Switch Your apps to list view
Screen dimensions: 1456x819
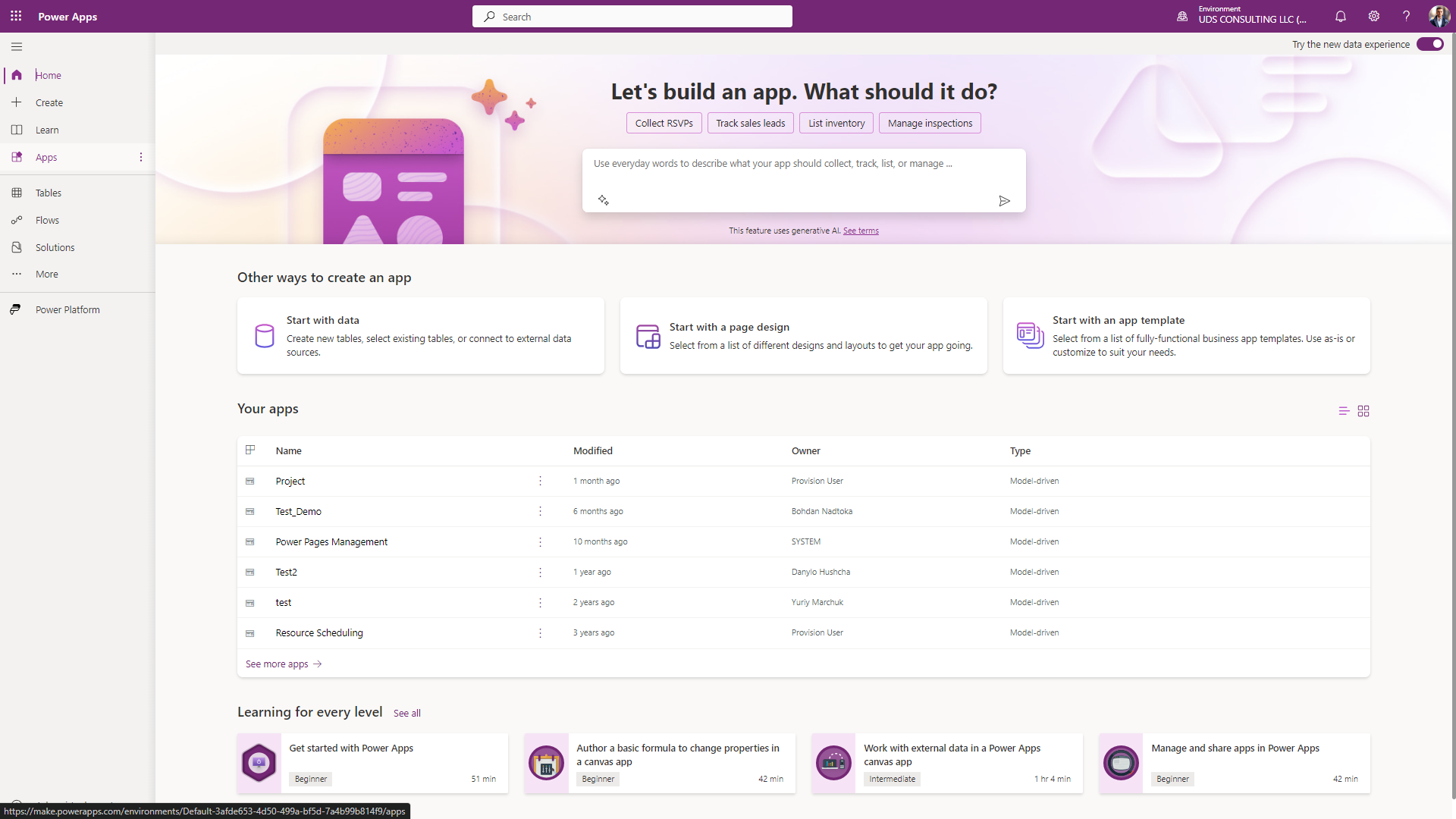click(1344, 411)
